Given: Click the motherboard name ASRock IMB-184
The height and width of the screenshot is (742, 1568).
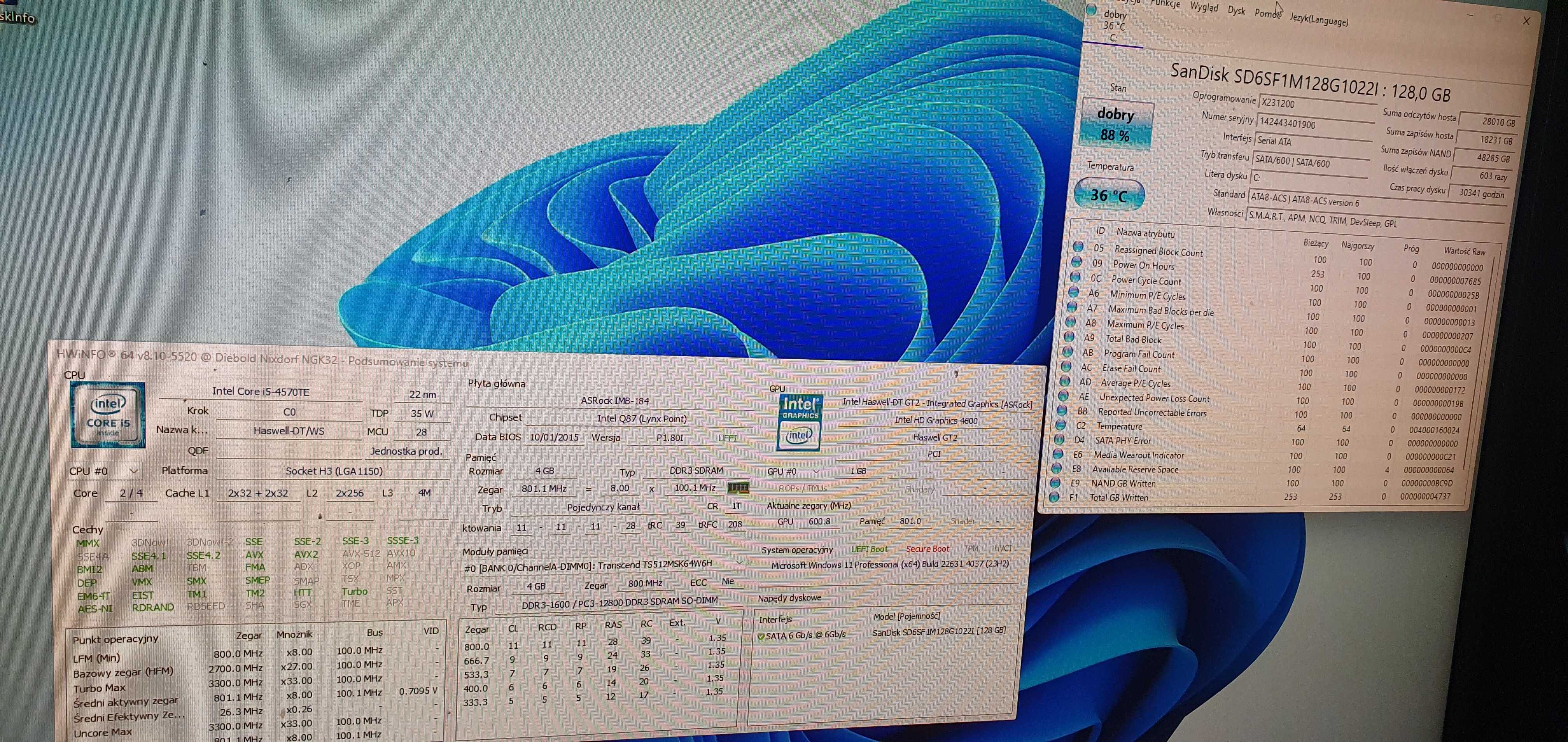Looking at the screenshot, I should pyautogui.click(x=615, y=401).
